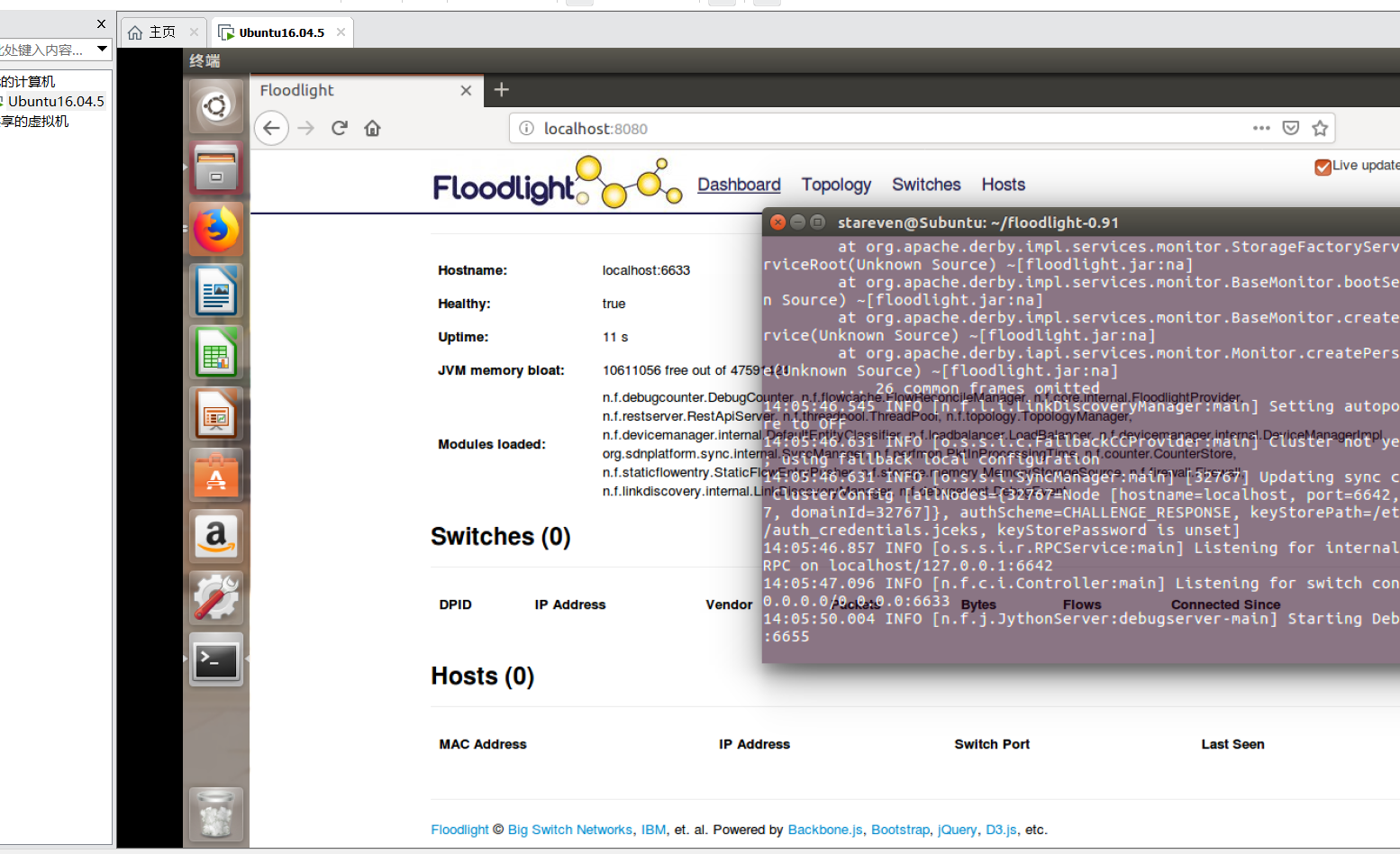
Task: Follow the Backbone.js link
Action: [825, 830]
